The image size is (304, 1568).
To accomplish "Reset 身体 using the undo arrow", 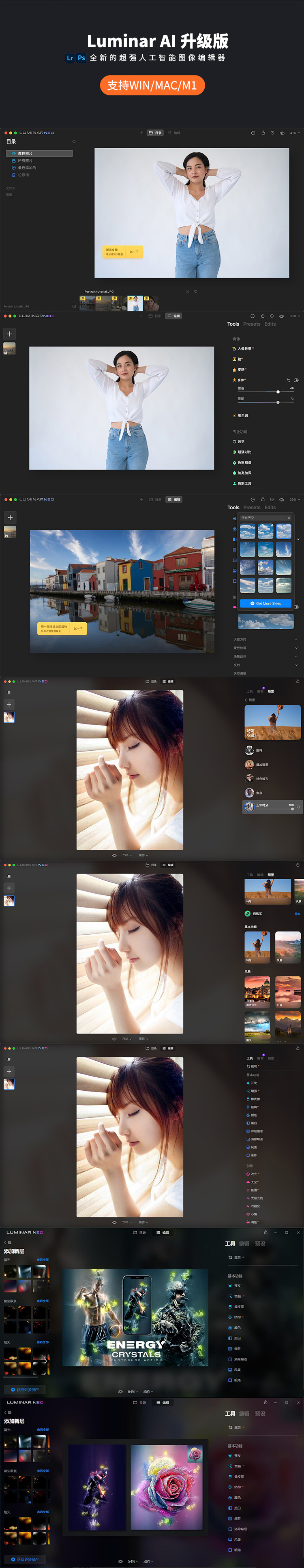I will coord(289,380).
